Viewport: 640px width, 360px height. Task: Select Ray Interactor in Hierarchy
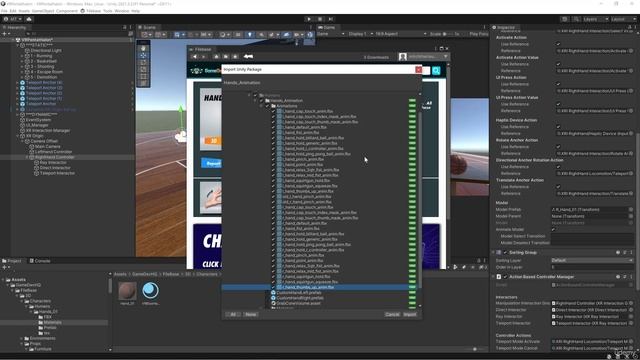pyautogui.click(x=53, y=162)
